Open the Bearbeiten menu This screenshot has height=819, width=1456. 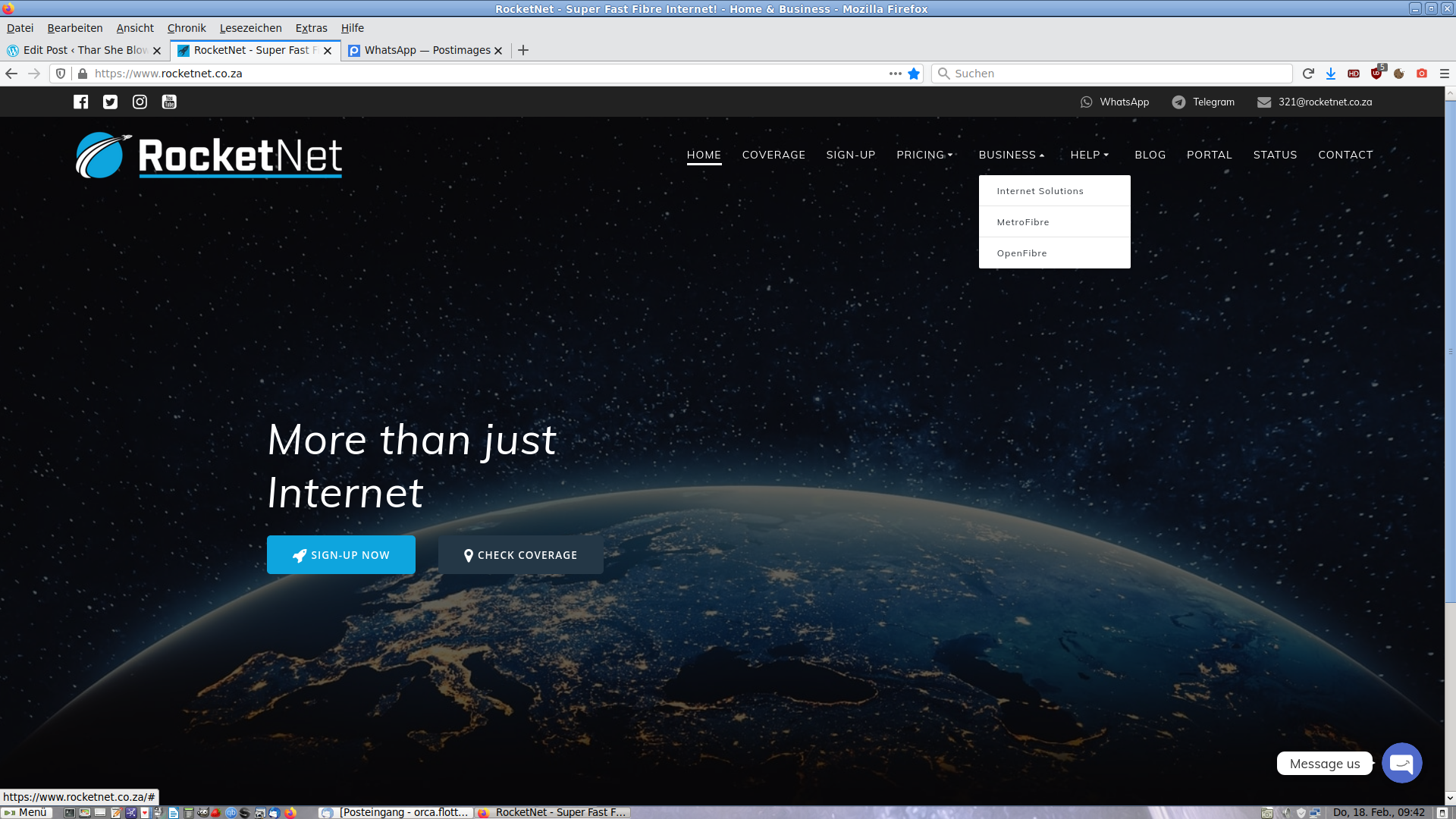(75, 28)
